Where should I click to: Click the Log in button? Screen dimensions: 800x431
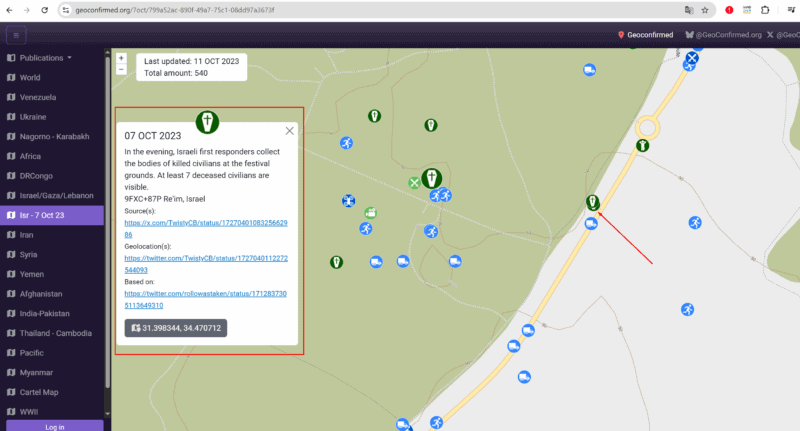point(55,426)
